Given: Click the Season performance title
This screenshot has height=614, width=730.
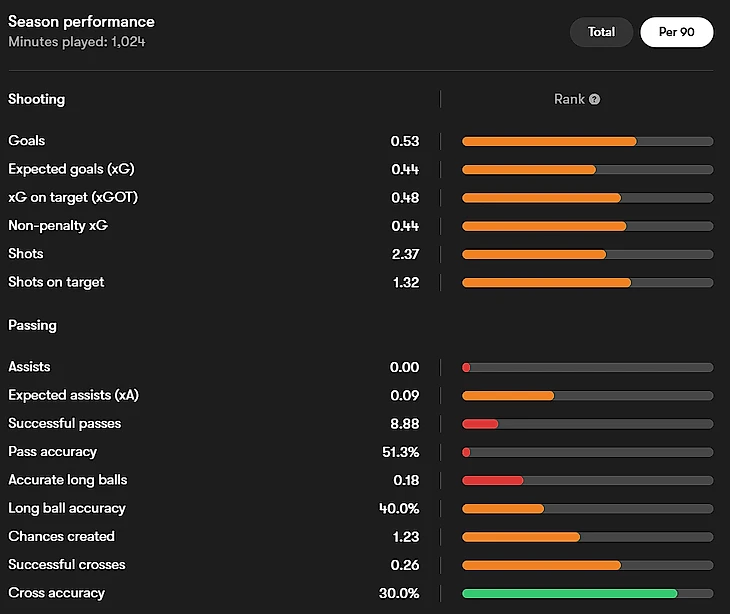Looking at the screenshot, I should point(81,21).
